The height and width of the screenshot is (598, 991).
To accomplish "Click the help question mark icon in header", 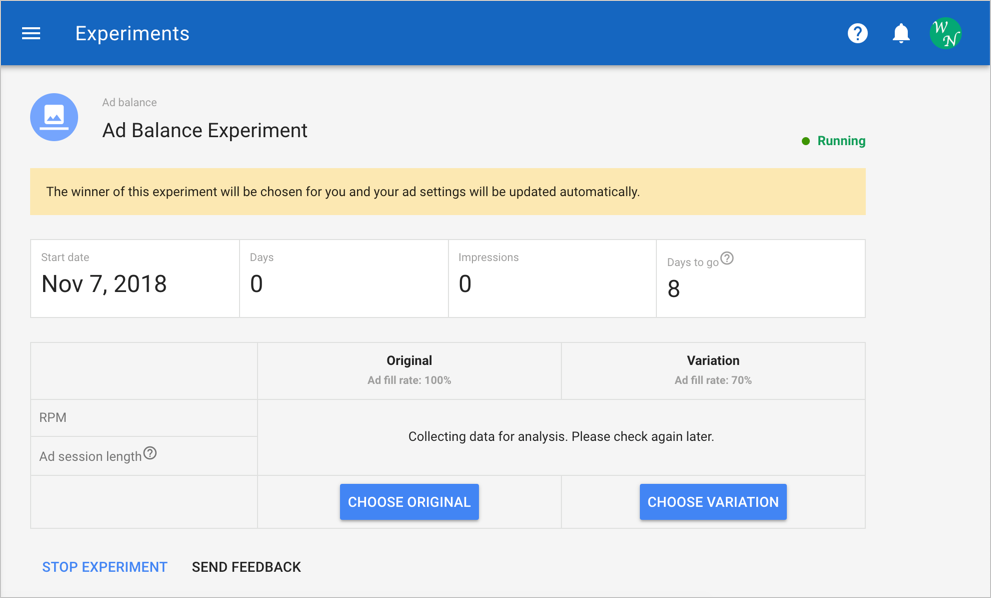I will (857, 33).
